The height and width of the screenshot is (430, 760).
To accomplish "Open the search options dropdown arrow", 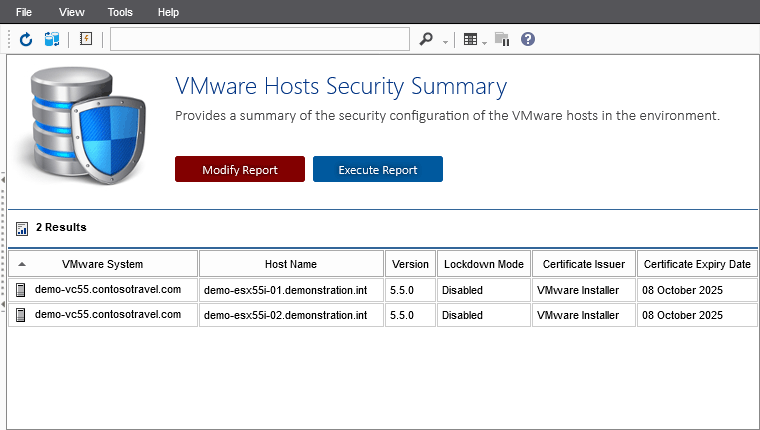I will (x=445, y=41).
